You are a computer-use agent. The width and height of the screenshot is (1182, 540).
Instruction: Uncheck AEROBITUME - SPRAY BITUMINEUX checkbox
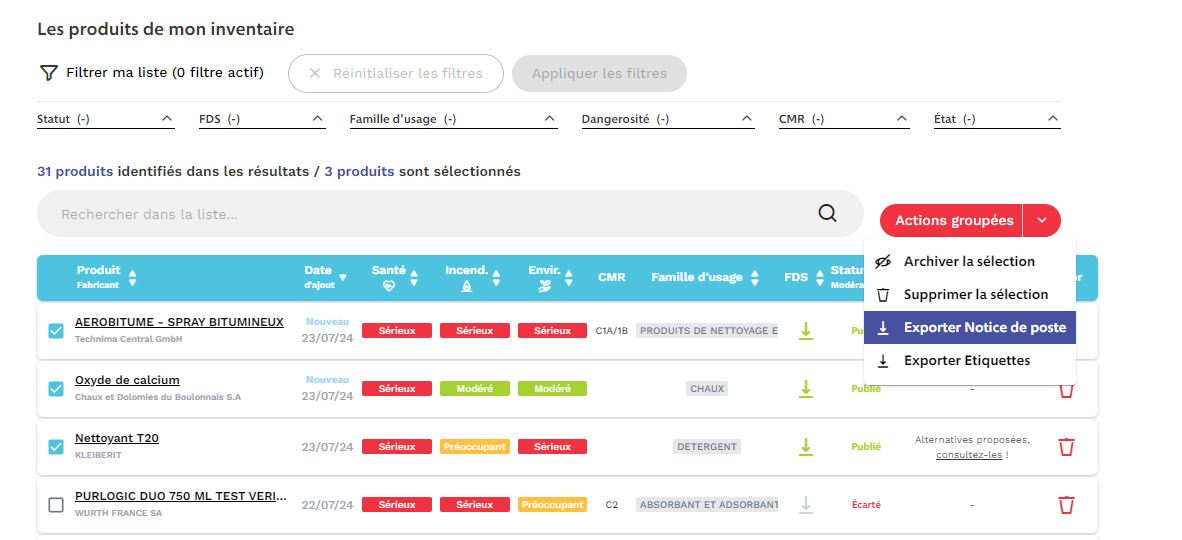point(56,331)
